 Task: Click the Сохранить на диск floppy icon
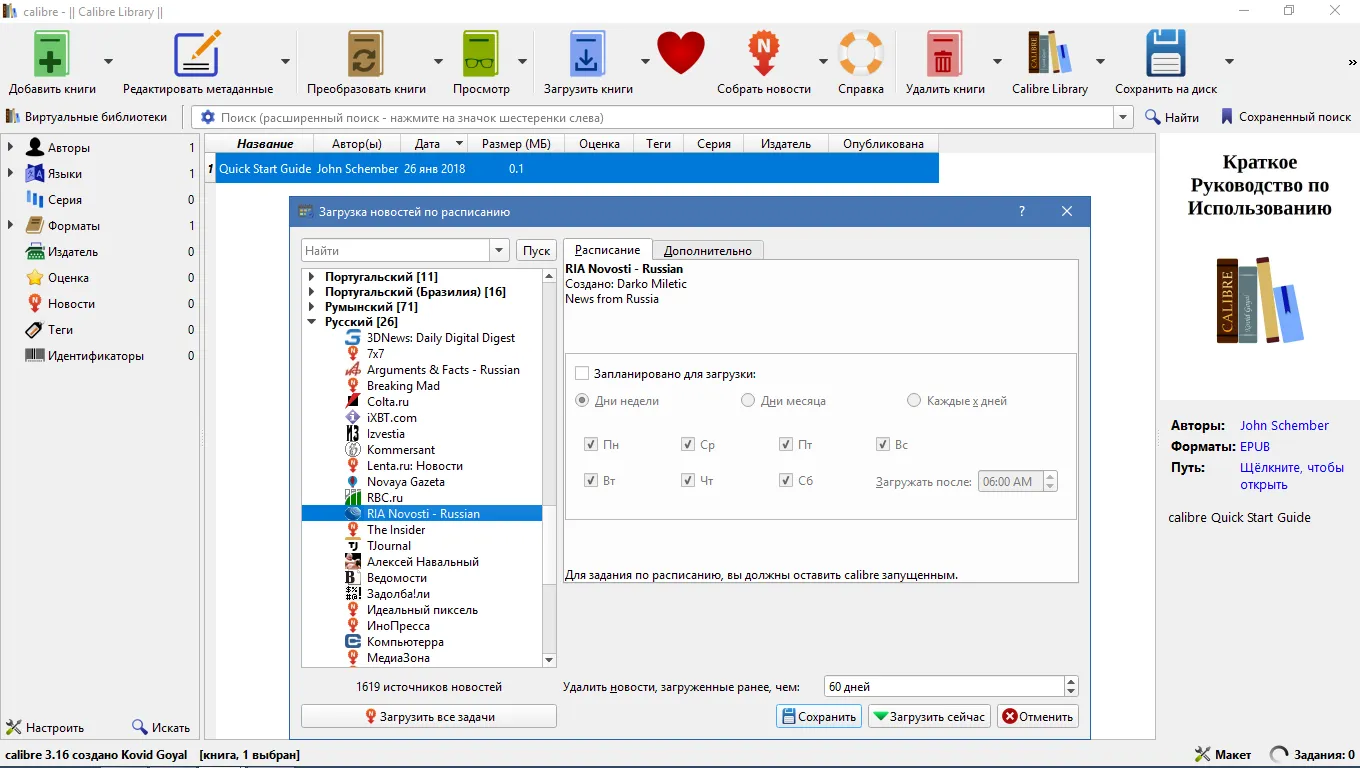click(x=1166, y=52)
